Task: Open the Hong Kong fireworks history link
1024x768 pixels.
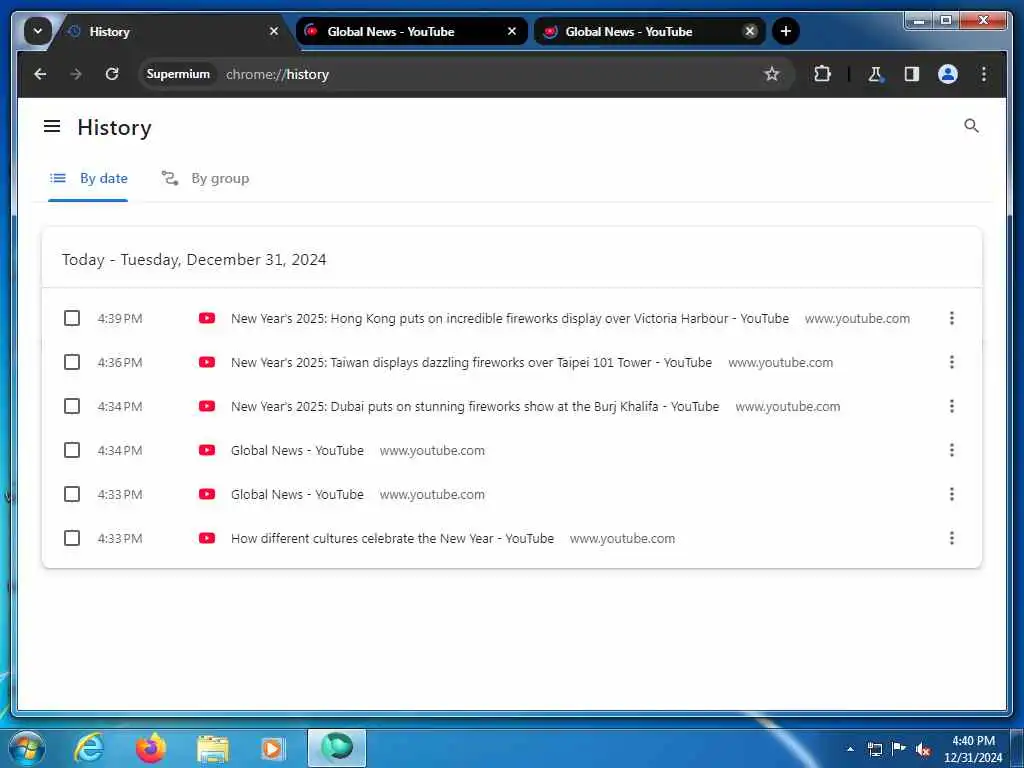Action: click(x=509, y=319)
